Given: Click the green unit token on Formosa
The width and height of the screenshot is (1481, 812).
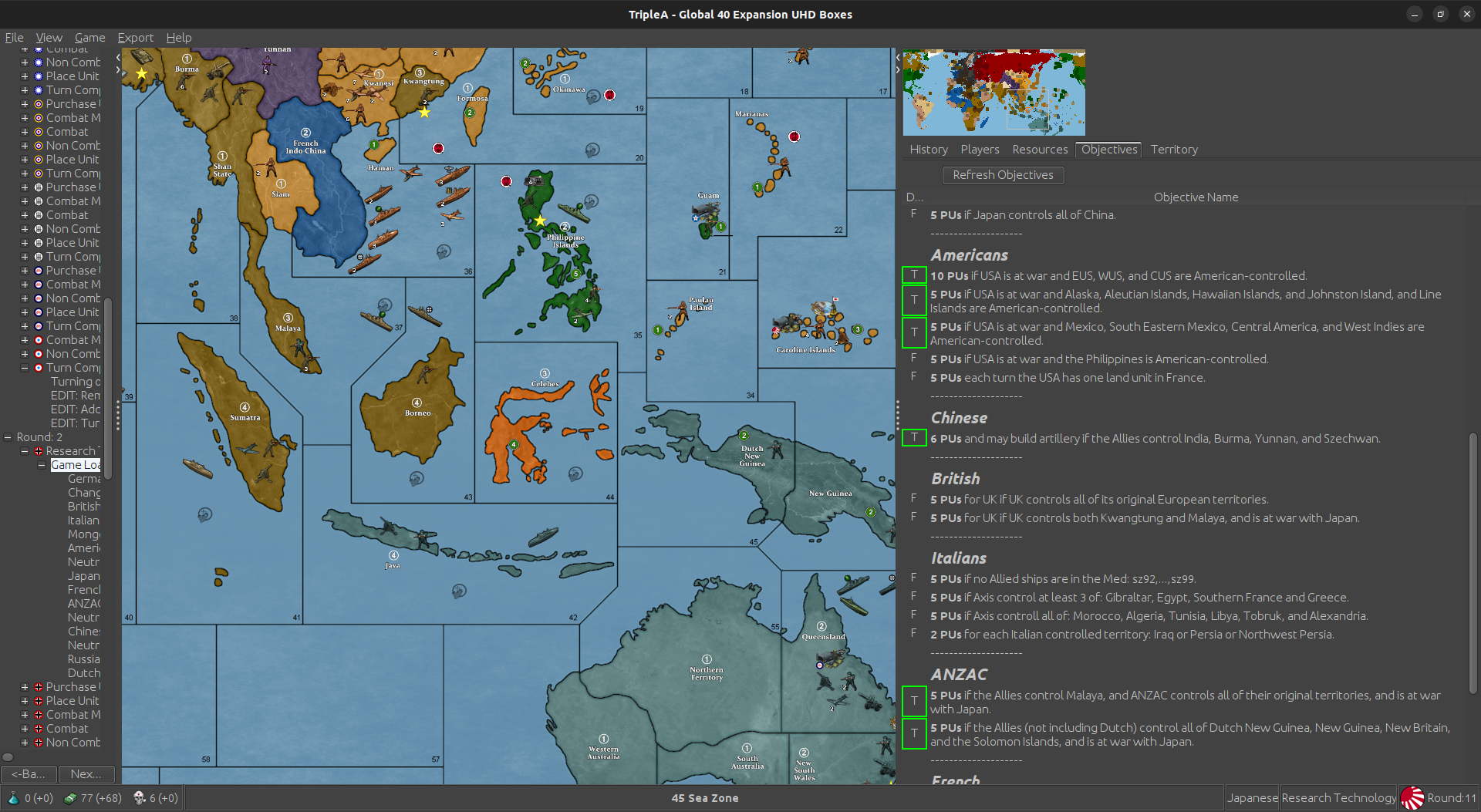Looking at the screenshot, I should click(x=469, y=113).
